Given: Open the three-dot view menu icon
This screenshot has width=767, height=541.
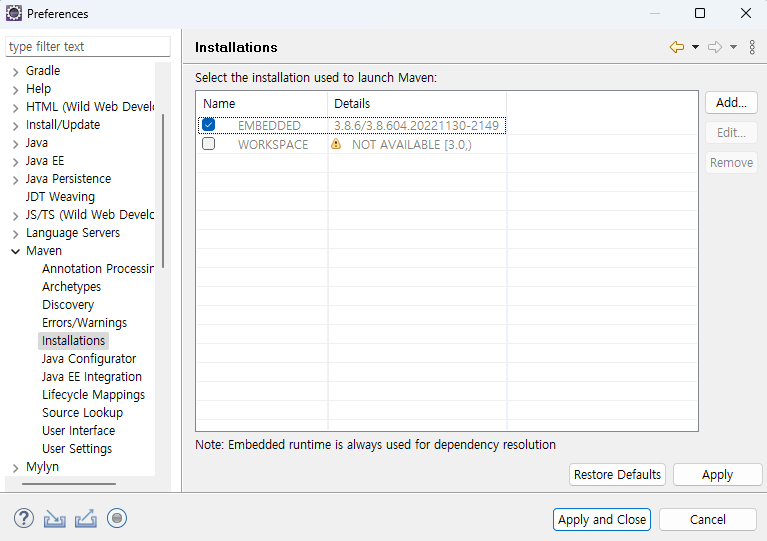Looking at the screenshot, I should pyautogui.click(x=752, y=47).
